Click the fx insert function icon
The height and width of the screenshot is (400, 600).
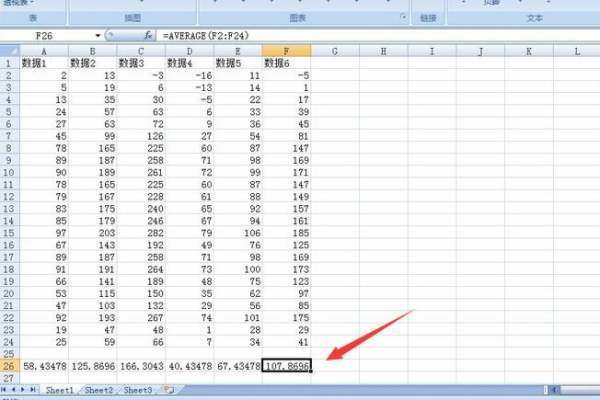coord(148,36)
